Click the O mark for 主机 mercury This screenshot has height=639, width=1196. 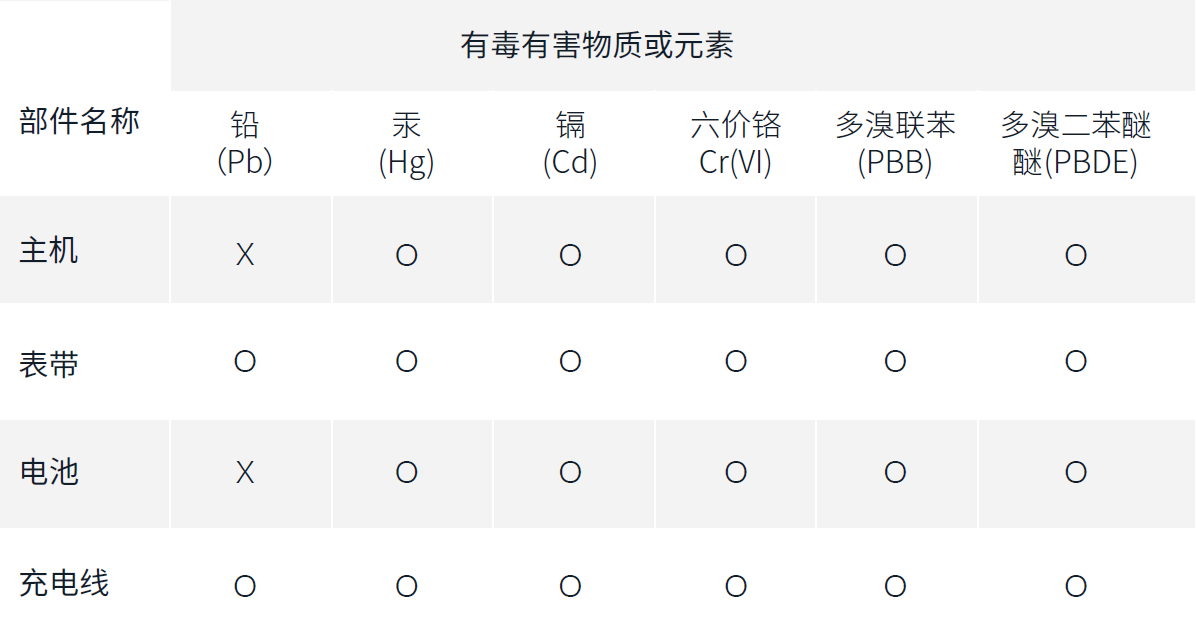point(406,255)
